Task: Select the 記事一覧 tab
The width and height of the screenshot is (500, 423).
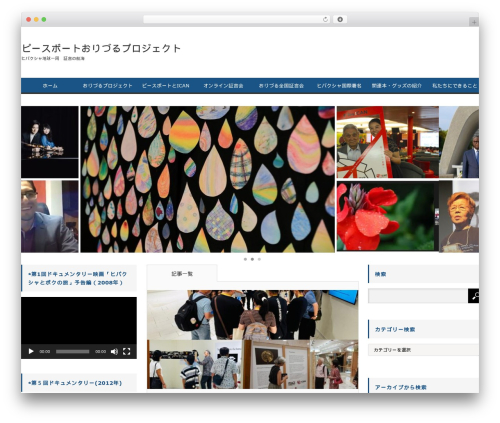Action: tap(182, 274)
